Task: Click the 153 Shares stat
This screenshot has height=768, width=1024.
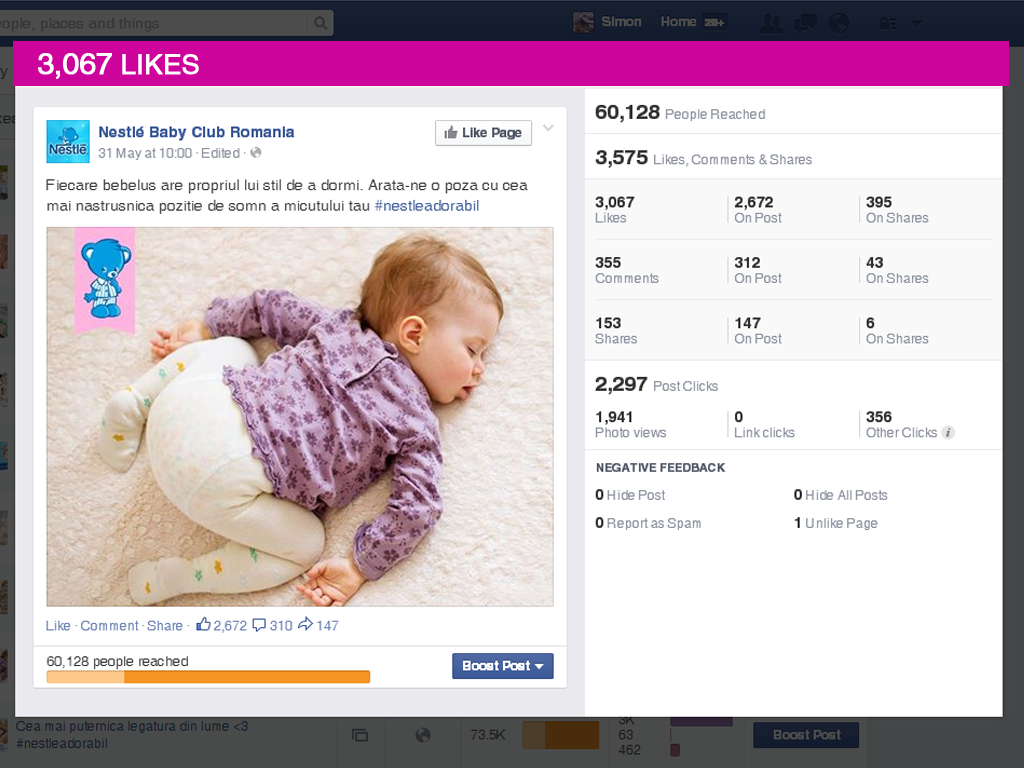Action: (616, 330)
